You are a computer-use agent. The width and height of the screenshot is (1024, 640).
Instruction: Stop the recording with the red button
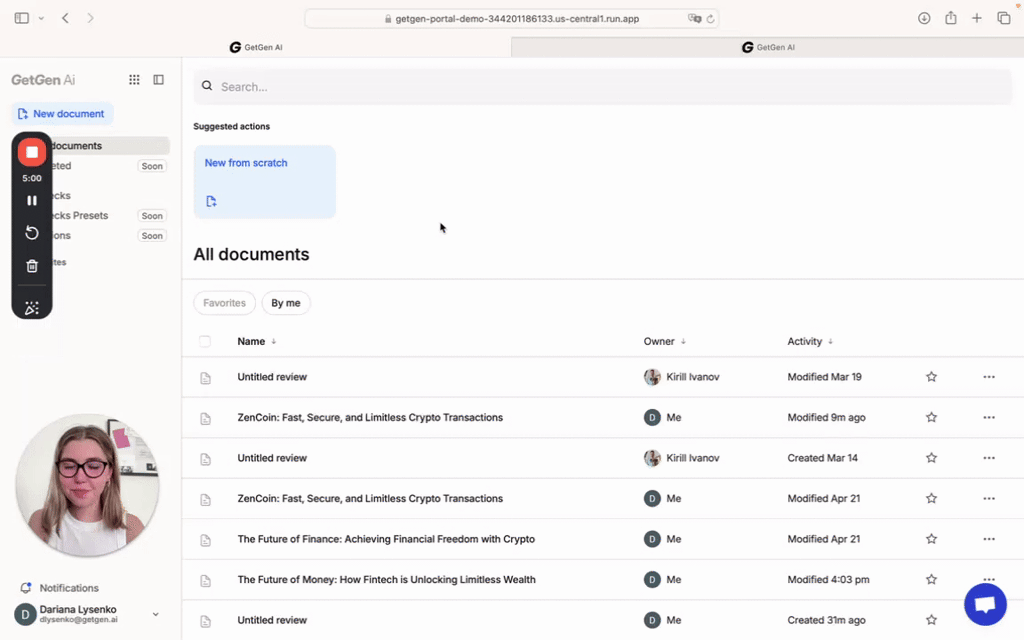click(x=31, y=152)
